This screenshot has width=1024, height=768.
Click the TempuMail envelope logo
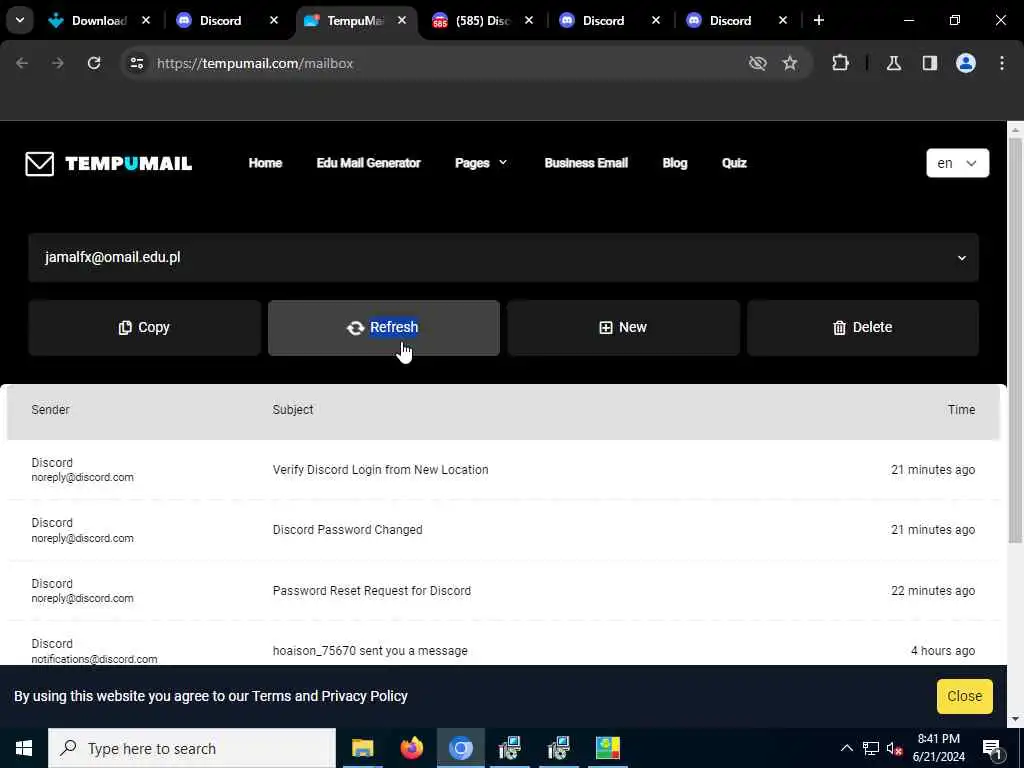40,163
